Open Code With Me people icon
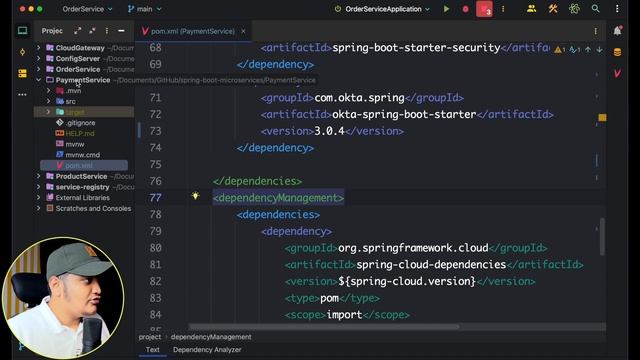This screenshot has width=640, height=360. (x=531, y=9)
